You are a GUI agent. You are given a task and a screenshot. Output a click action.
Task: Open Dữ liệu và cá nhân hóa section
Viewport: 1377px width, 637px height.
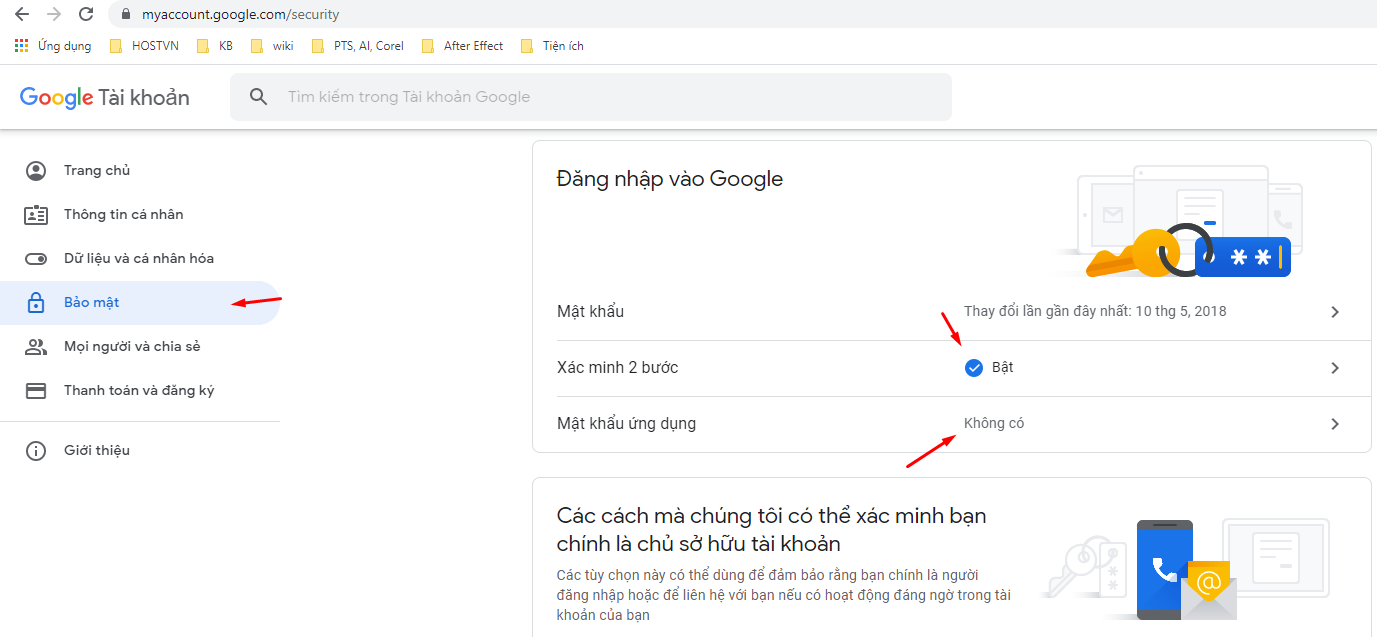tap(140, 259)
